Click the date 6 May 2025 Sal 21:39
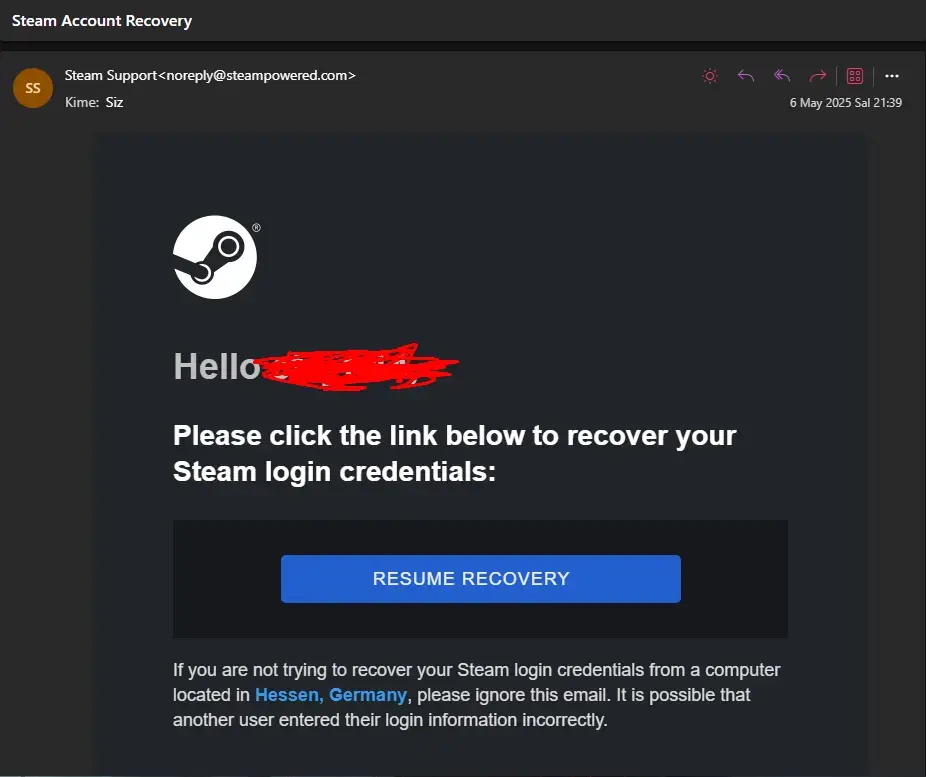 [x=846, y=103]
